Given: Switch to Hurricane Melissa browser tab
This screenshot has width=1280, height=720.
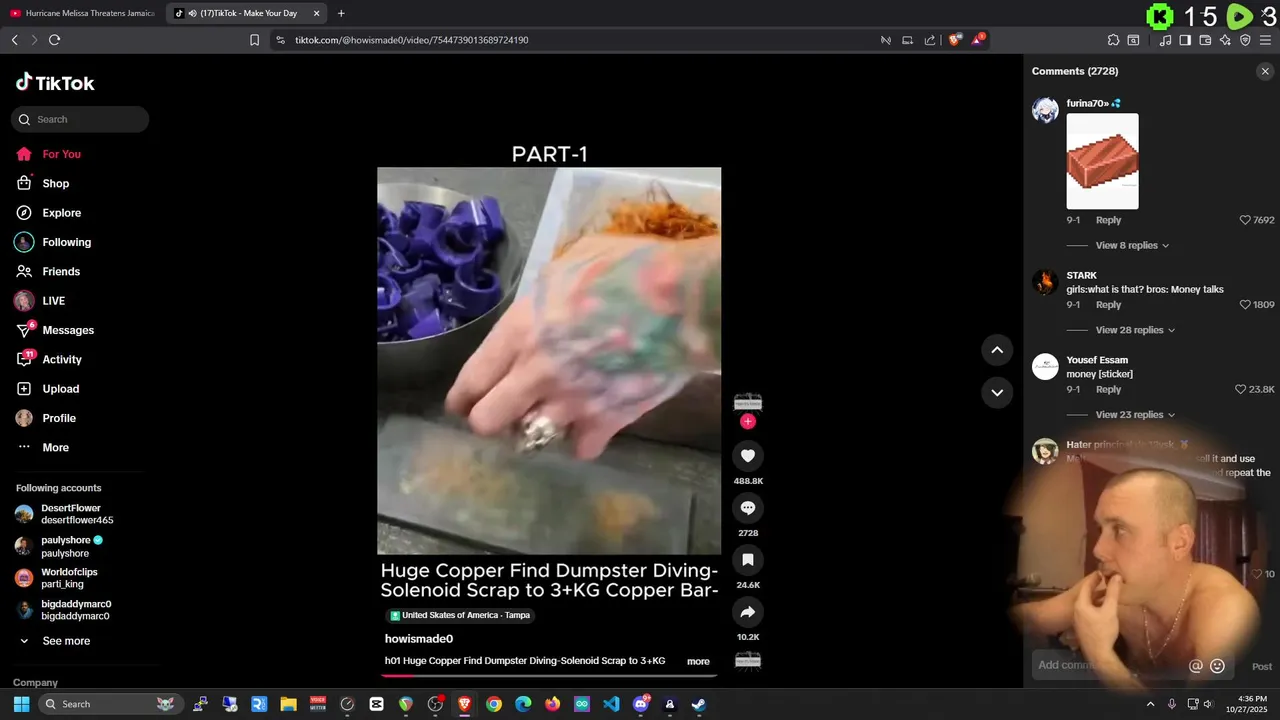Looking at the screenshot, I should click(x=82, y=13).
